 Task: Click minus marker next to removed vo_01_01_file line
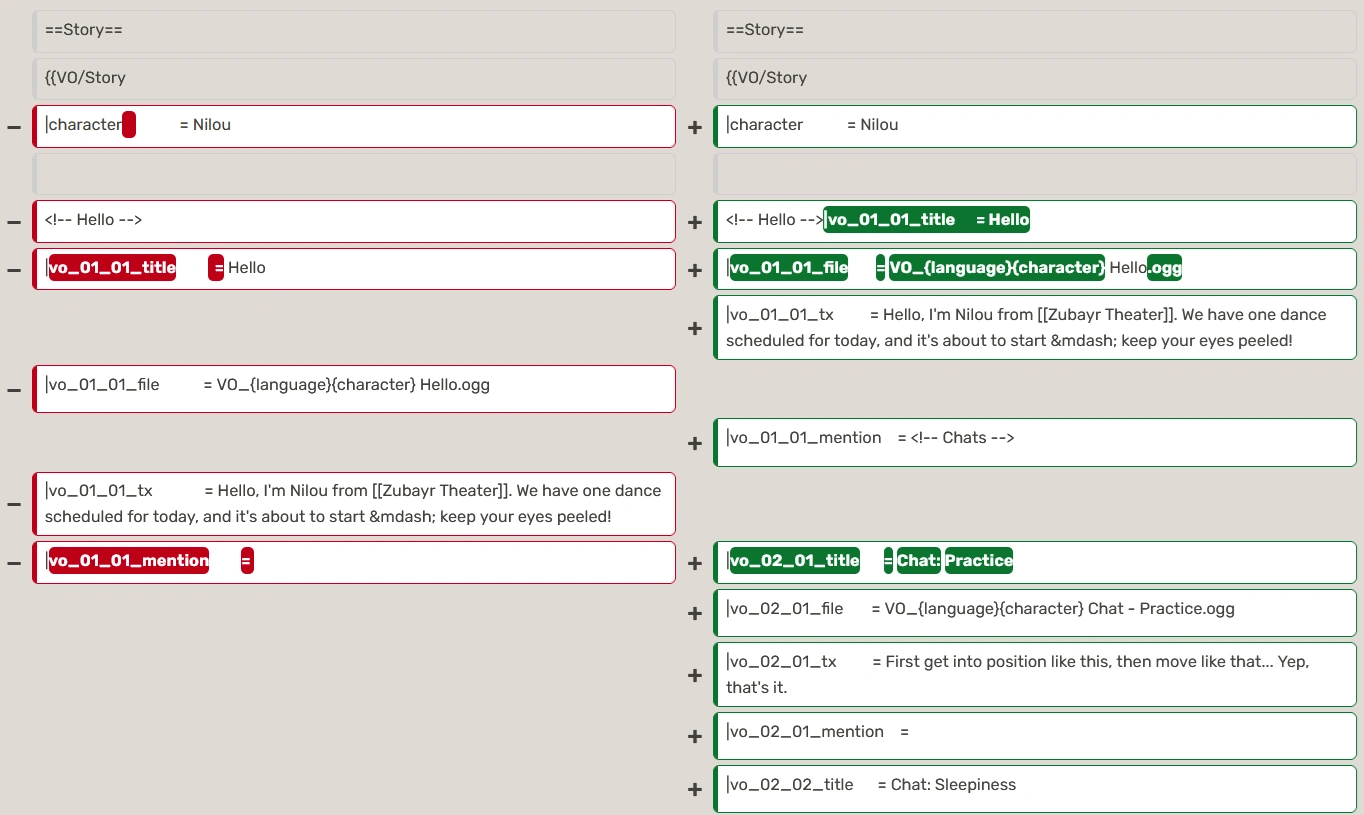point(14,389)
